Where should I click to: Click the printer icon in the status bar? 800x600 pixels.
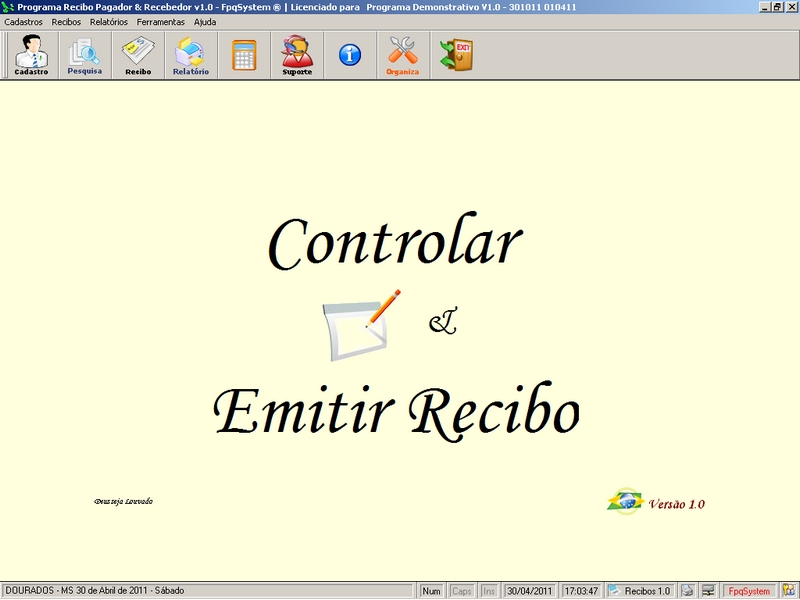coord(686,590)
